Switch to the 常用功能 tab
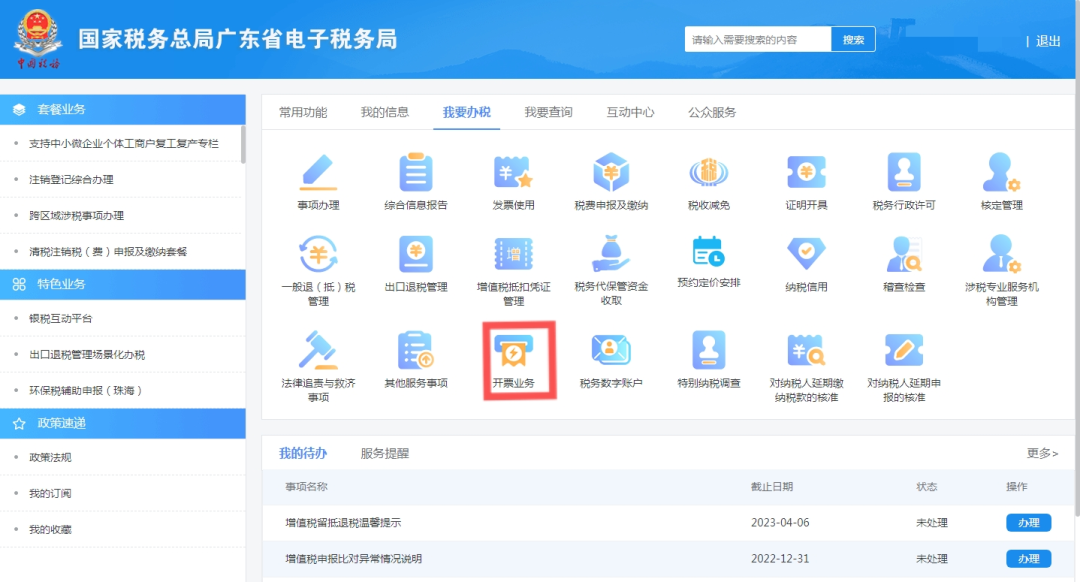1080x582 pixels. 303,112
